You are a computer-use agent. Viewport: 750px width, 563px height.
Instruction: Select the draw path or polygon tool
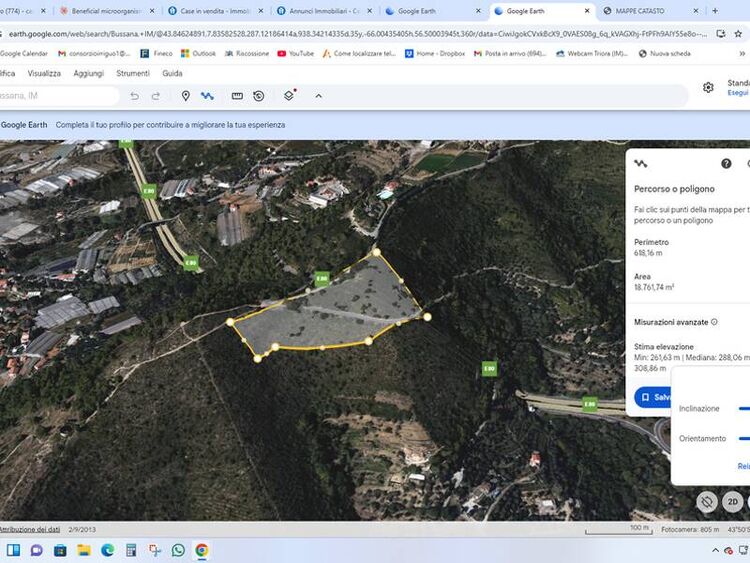pos(207,96)
